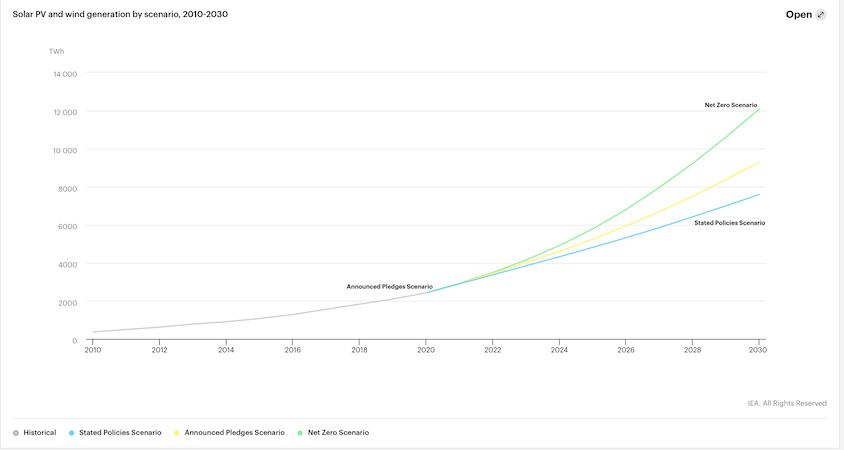Toggle Net Zero Scenario legend item
Image resolution: width=844 pixels, height=450 pixels.
[338, 433]
